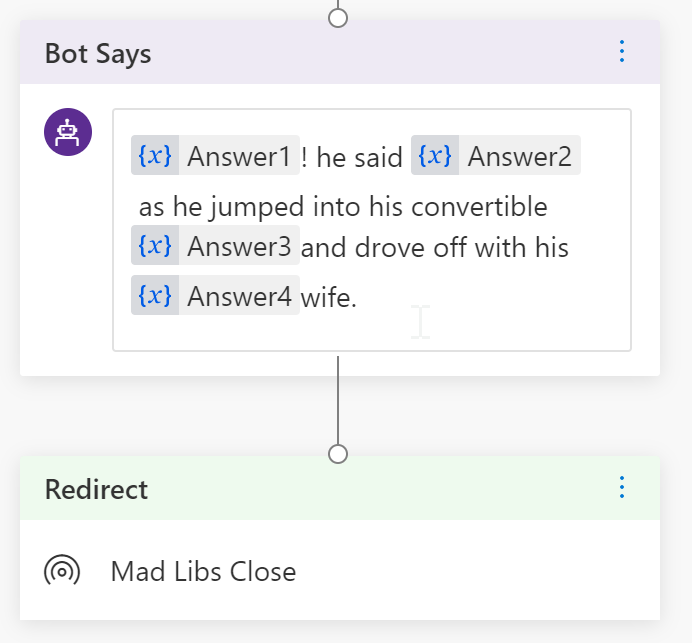Click the Bot Says node title
This screenshot has width=692, height=643.
coord(98,53)
